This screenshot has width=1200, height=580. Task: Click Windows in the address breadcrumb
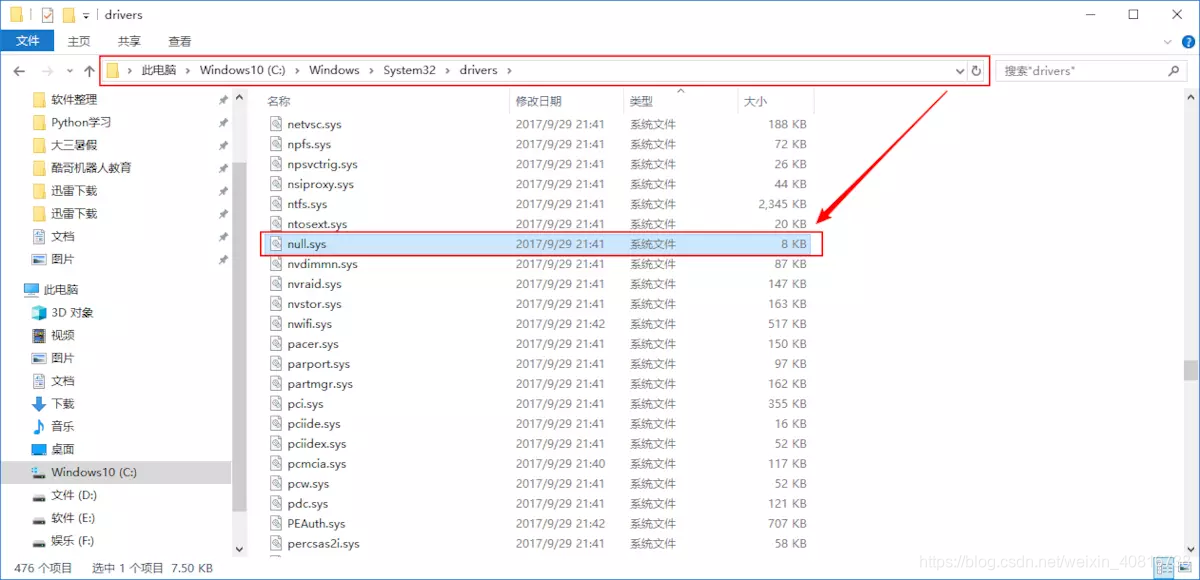(334, 71)
